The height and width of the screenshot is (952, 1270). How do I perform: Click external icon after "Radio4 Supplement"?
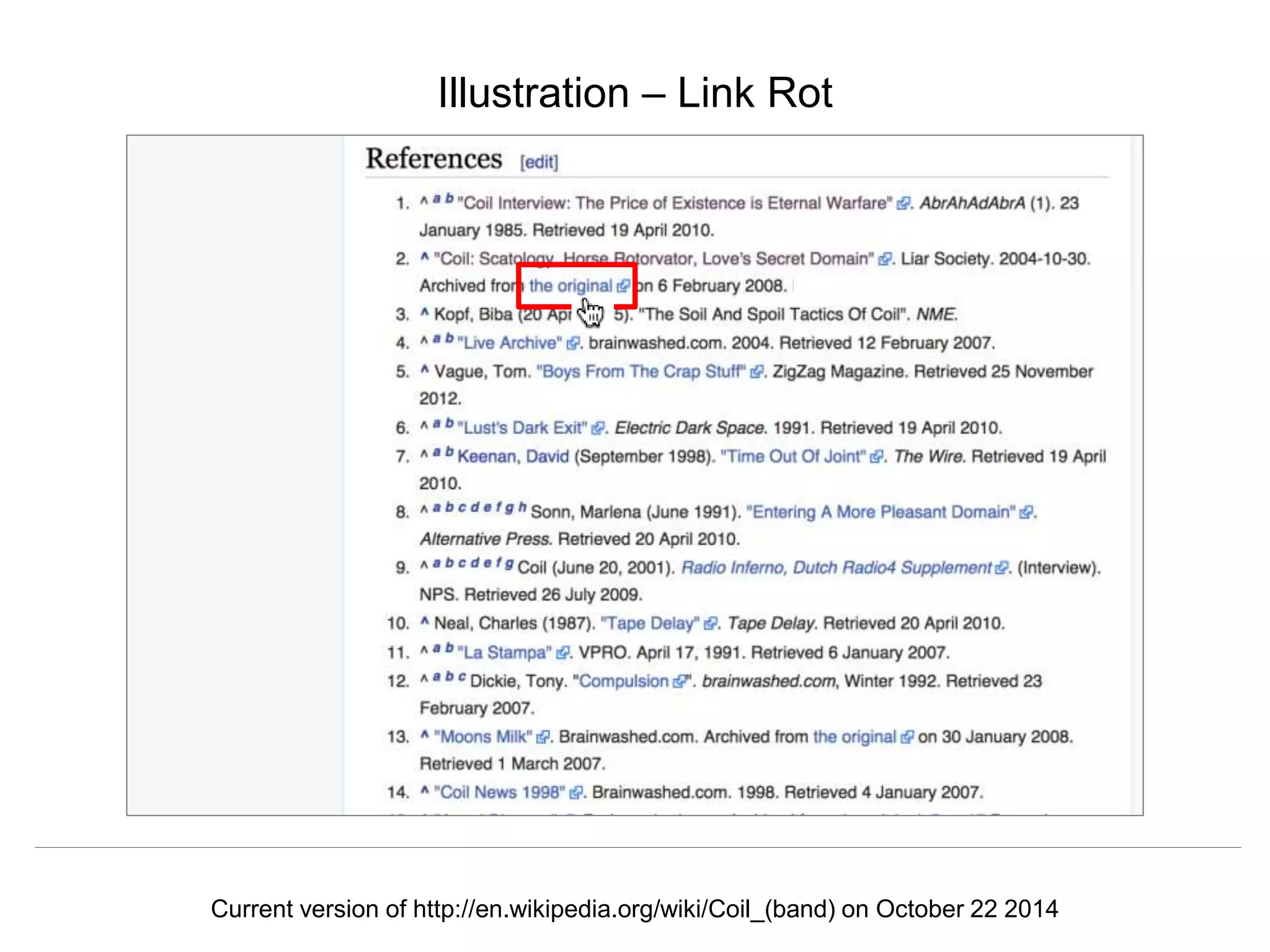pyautogui.click(x=1001, y=568)
